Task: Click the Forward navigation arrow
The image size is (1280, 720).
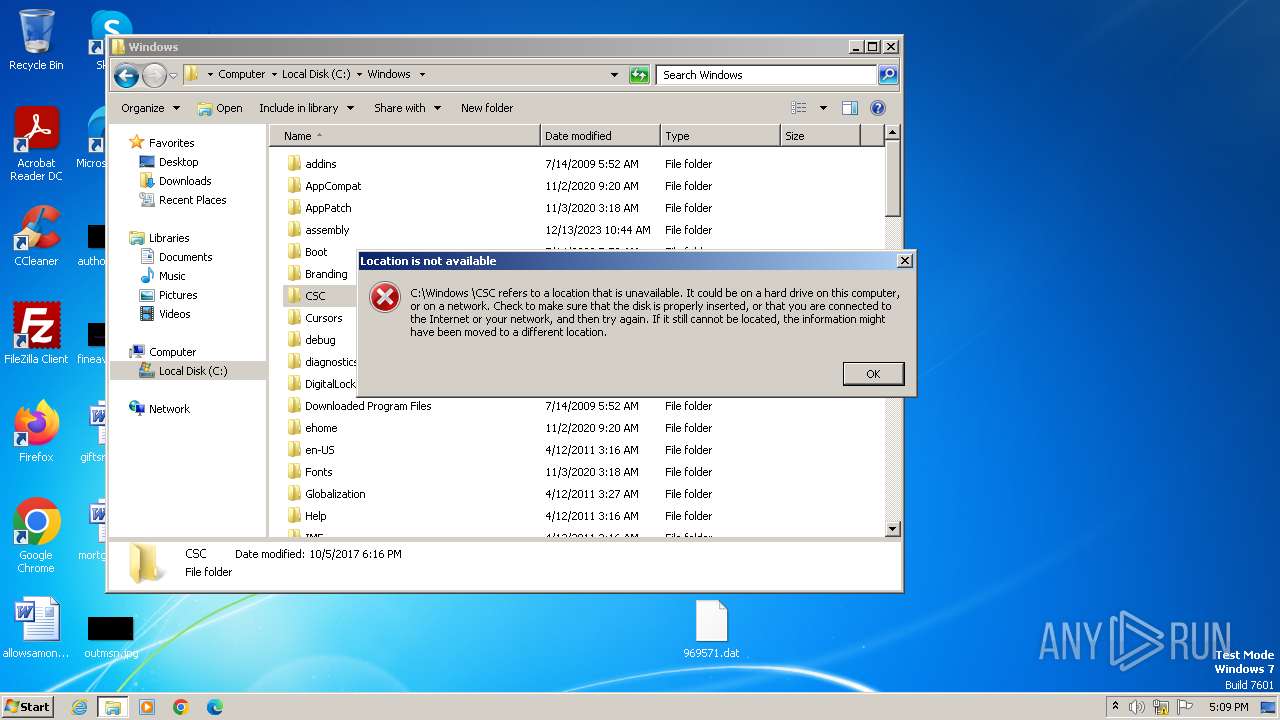Action: [154, 75]
